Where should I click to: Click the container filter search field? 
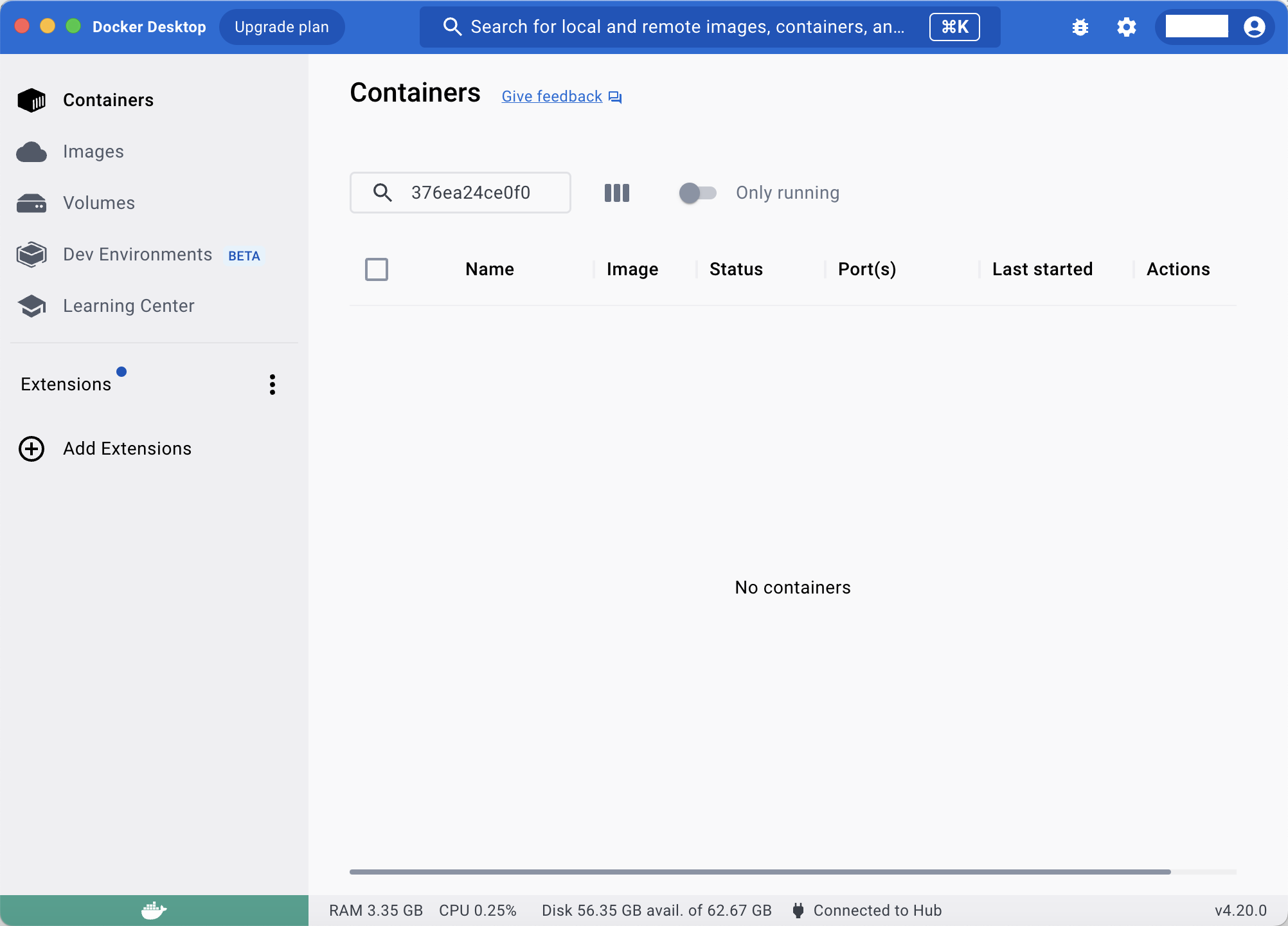pos(460,193)
